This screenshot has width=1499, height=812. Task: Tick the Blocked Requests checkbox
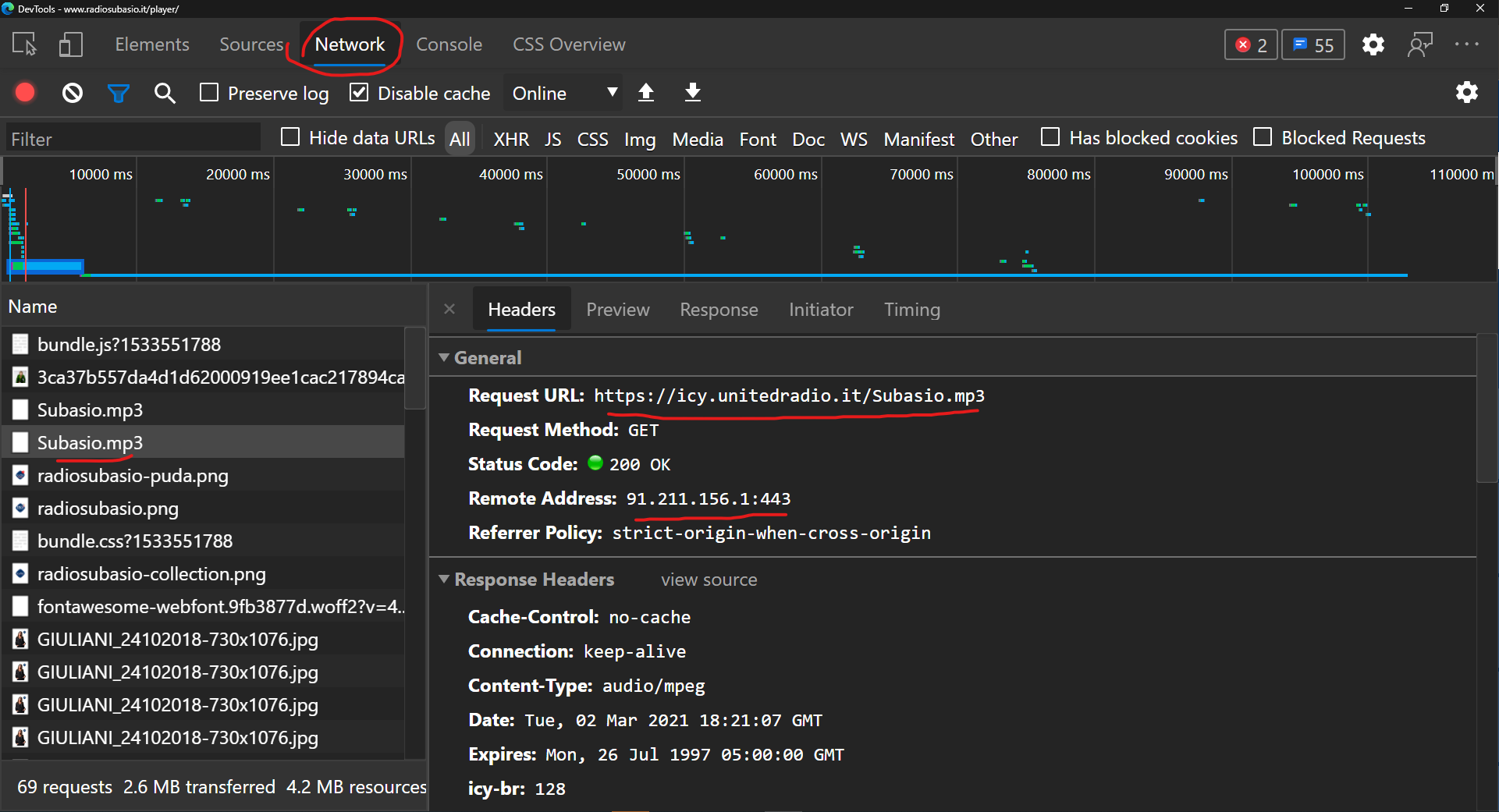(x=1263, y=137)
